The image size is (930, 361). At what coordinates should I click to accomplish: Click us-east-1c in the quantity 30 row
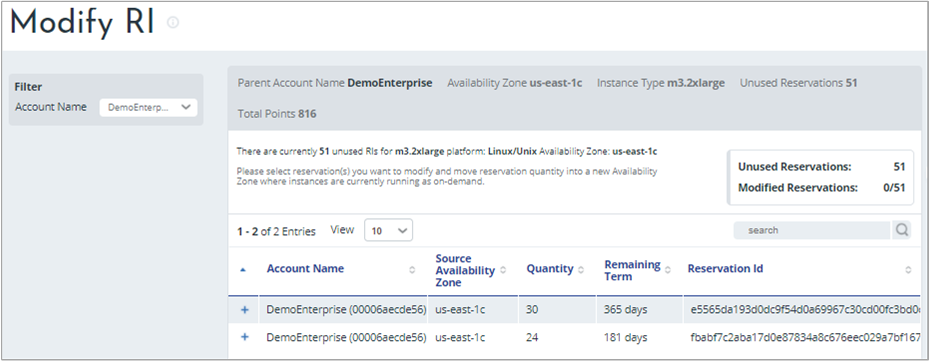[460, 309]
